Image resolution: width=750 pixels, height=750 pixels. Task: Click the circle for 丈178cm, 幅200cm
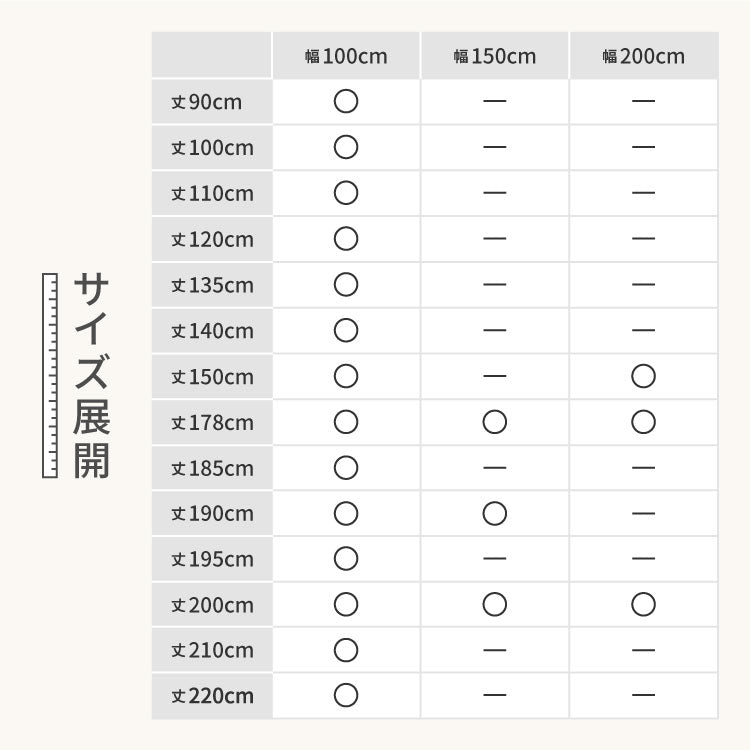tap(643, 422)
